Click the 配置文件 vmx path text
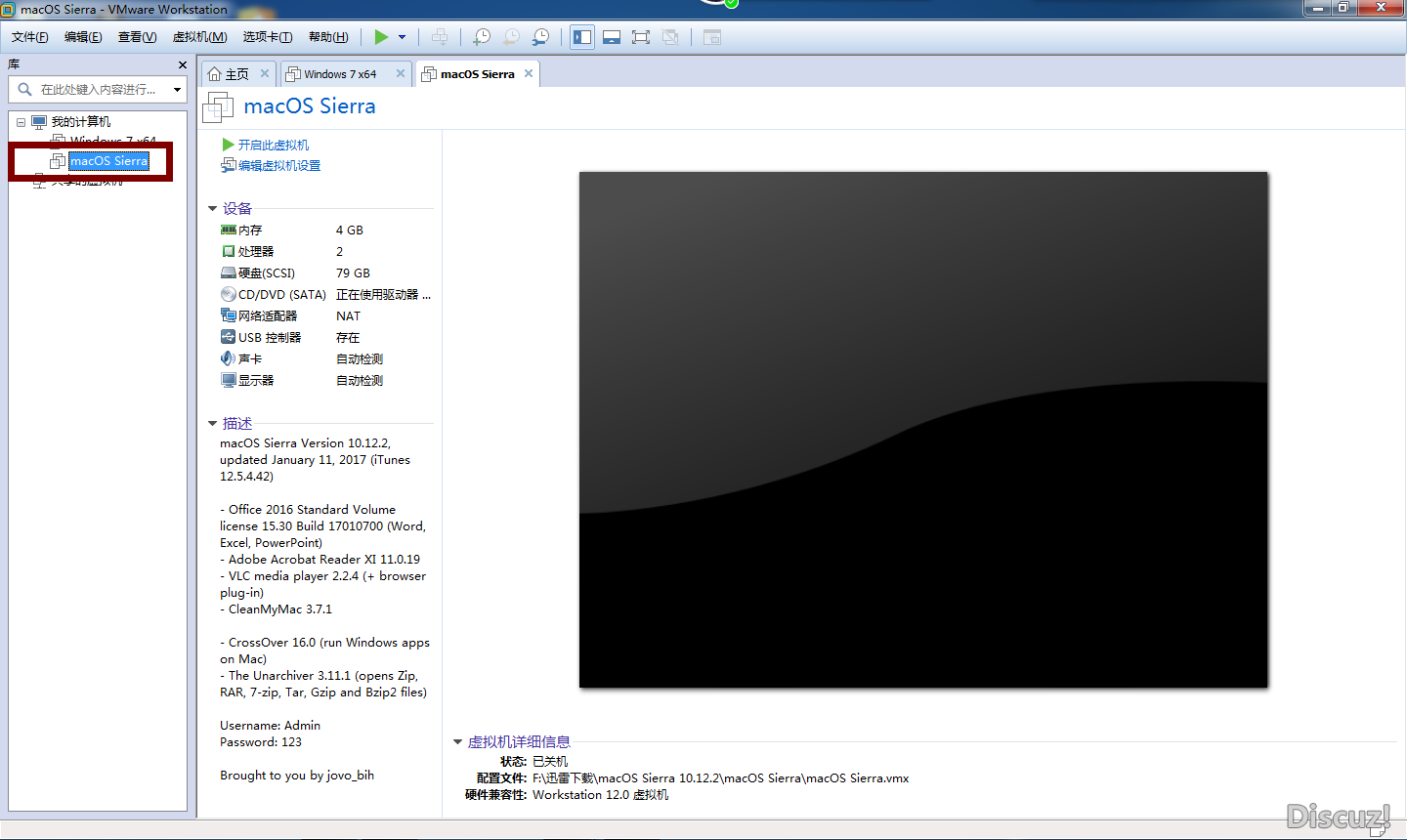The height and width of the screenshot is (840, 1407). click(x=721, y=778)
